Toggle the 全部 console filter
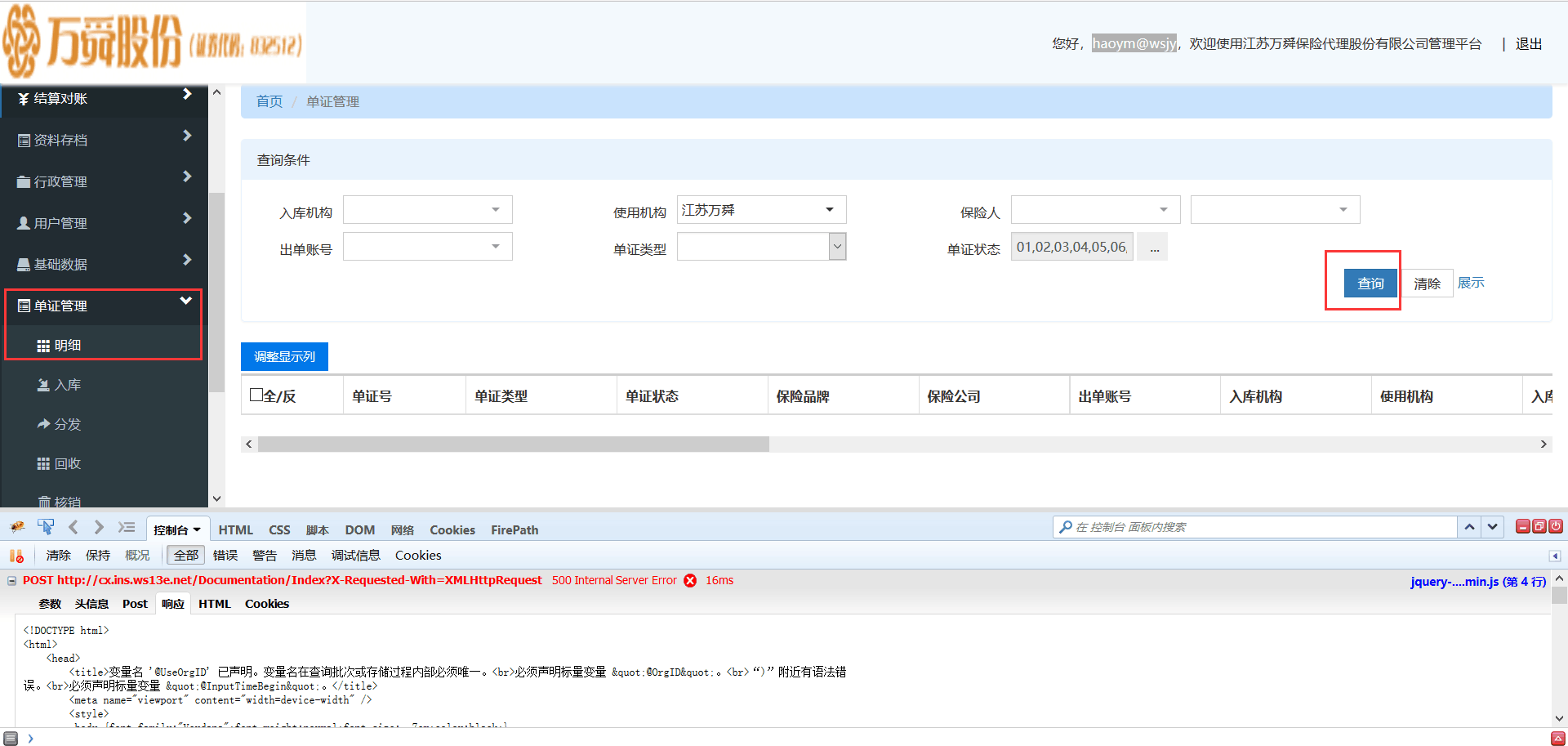The height and width of the screenshot is (746, 1568). pyautogui.click(x=185, y=556)
